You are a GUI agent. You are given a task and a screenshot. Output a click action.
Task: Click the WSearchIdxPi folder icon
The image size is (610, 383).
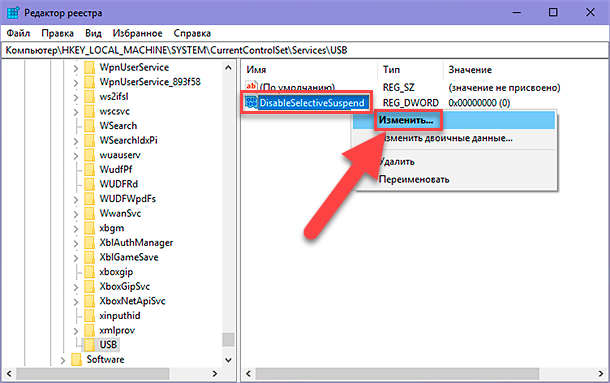(89, 140)
